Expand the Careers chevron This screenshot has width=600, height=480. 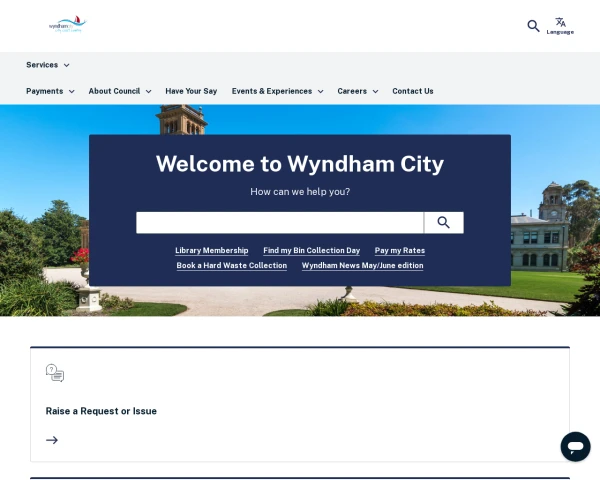375,91
